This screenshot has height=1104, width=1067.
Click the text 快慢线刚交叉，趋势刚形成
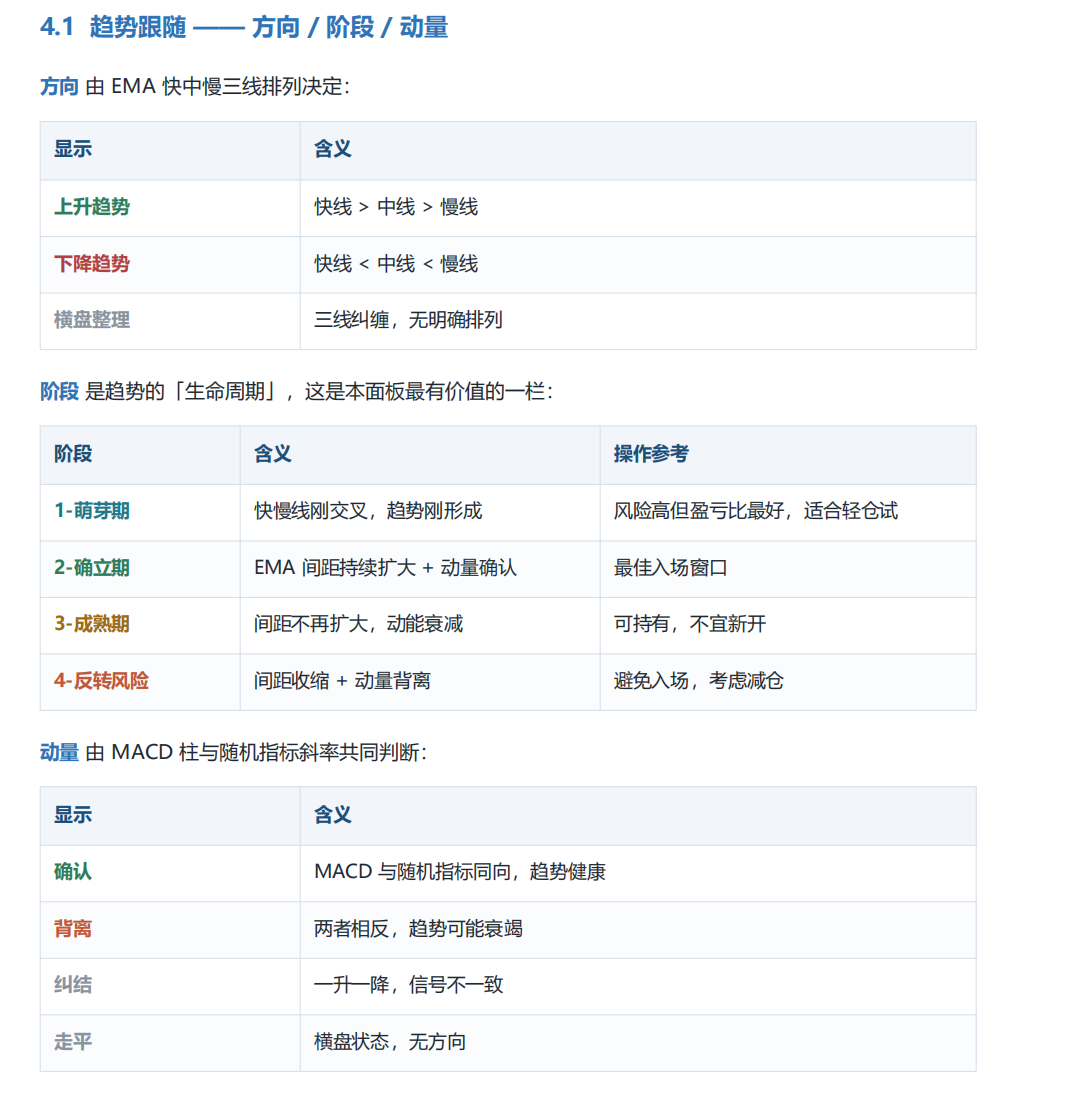pyautogui.click(x=368, y=511)
